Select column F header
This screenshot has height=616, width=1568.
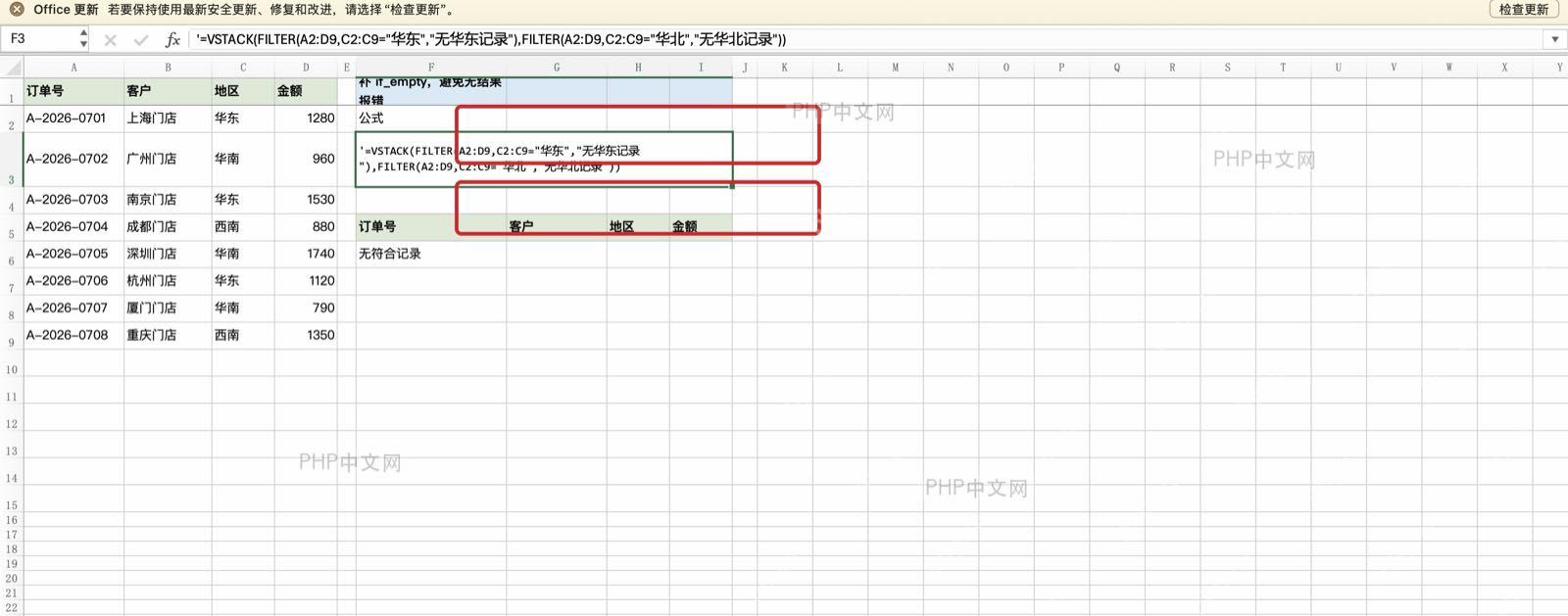[431, 68]
